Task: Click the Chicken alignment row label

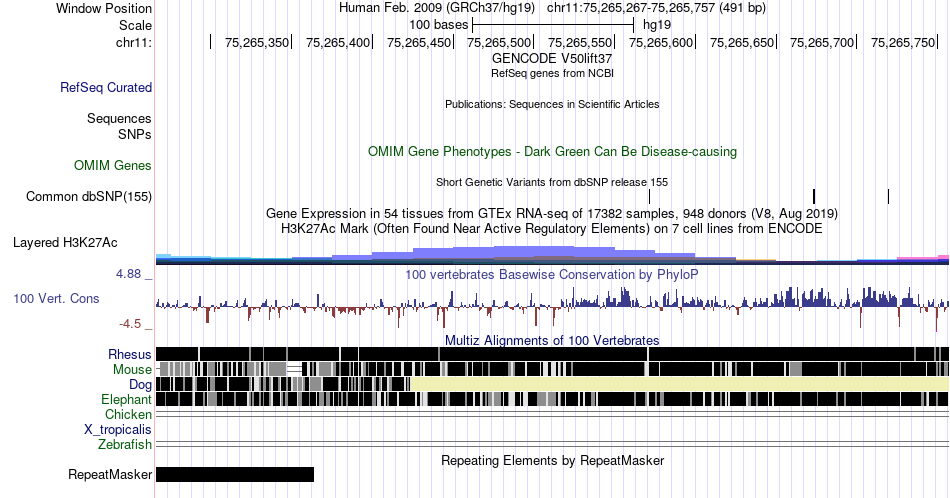Action: (128, 414)
